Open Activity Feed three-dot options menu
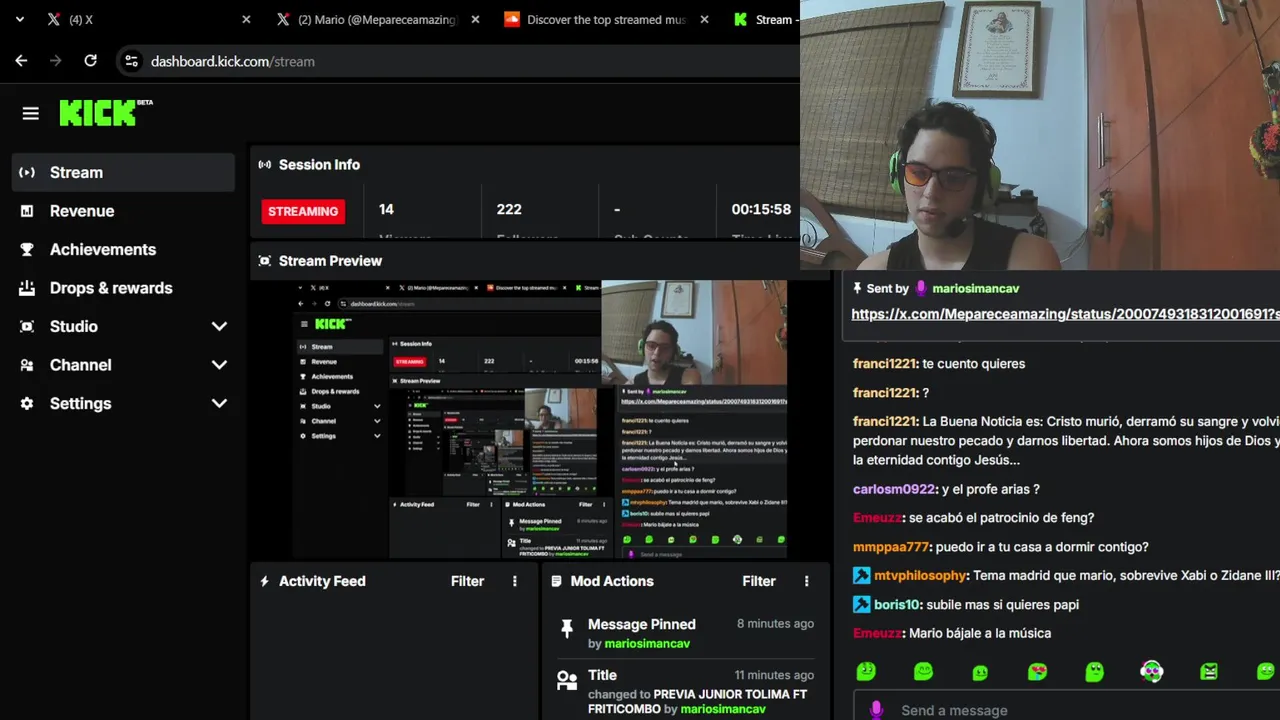 click(515, 581)
